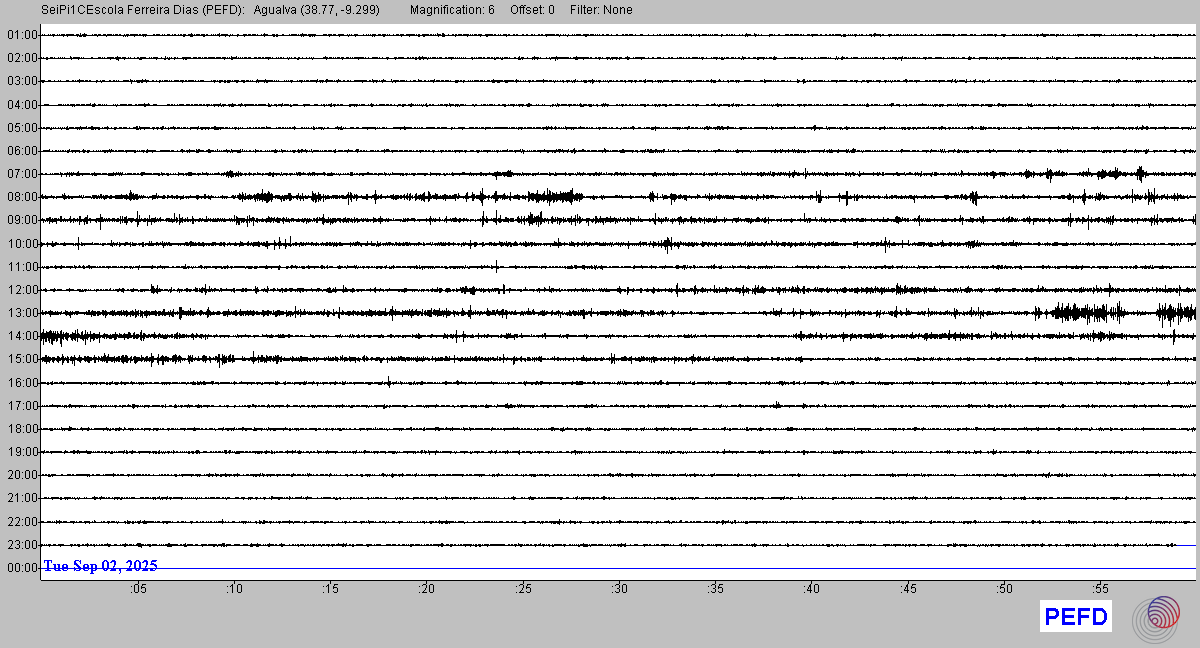Click the blue PEFD logo box
Image resolution: width=1200 pixels, height=648 pixels.
(x=1076, y=617)
